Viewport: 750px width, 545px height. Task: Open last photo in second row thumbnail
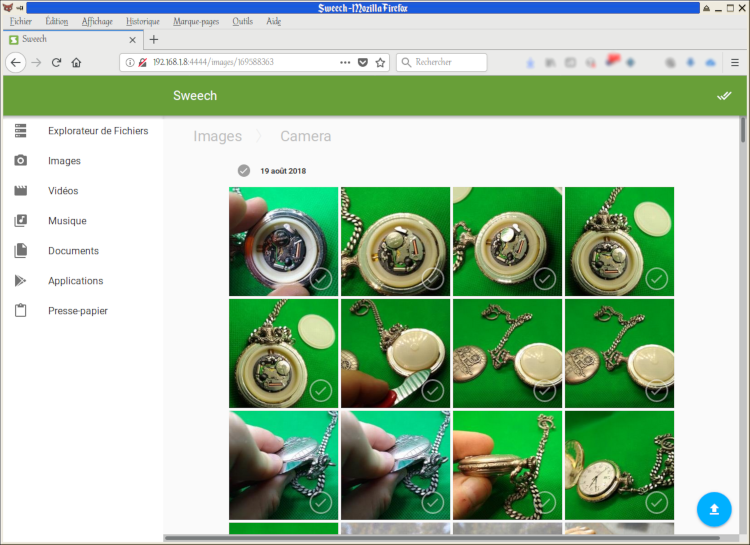tap(619, 353)
